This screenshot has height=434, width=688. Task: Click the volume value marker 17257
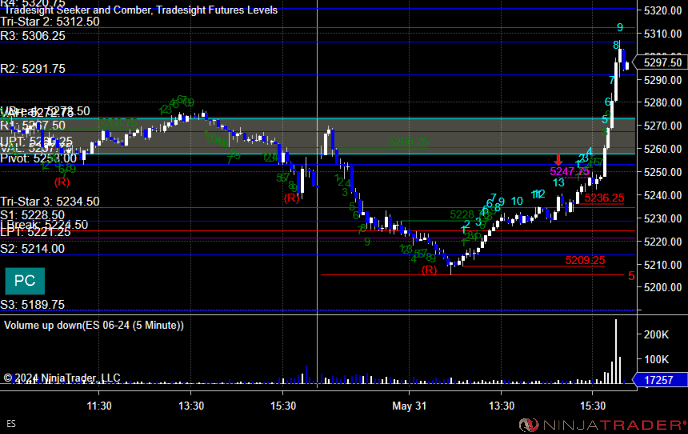pyautogui.click(x=660, y=380)
